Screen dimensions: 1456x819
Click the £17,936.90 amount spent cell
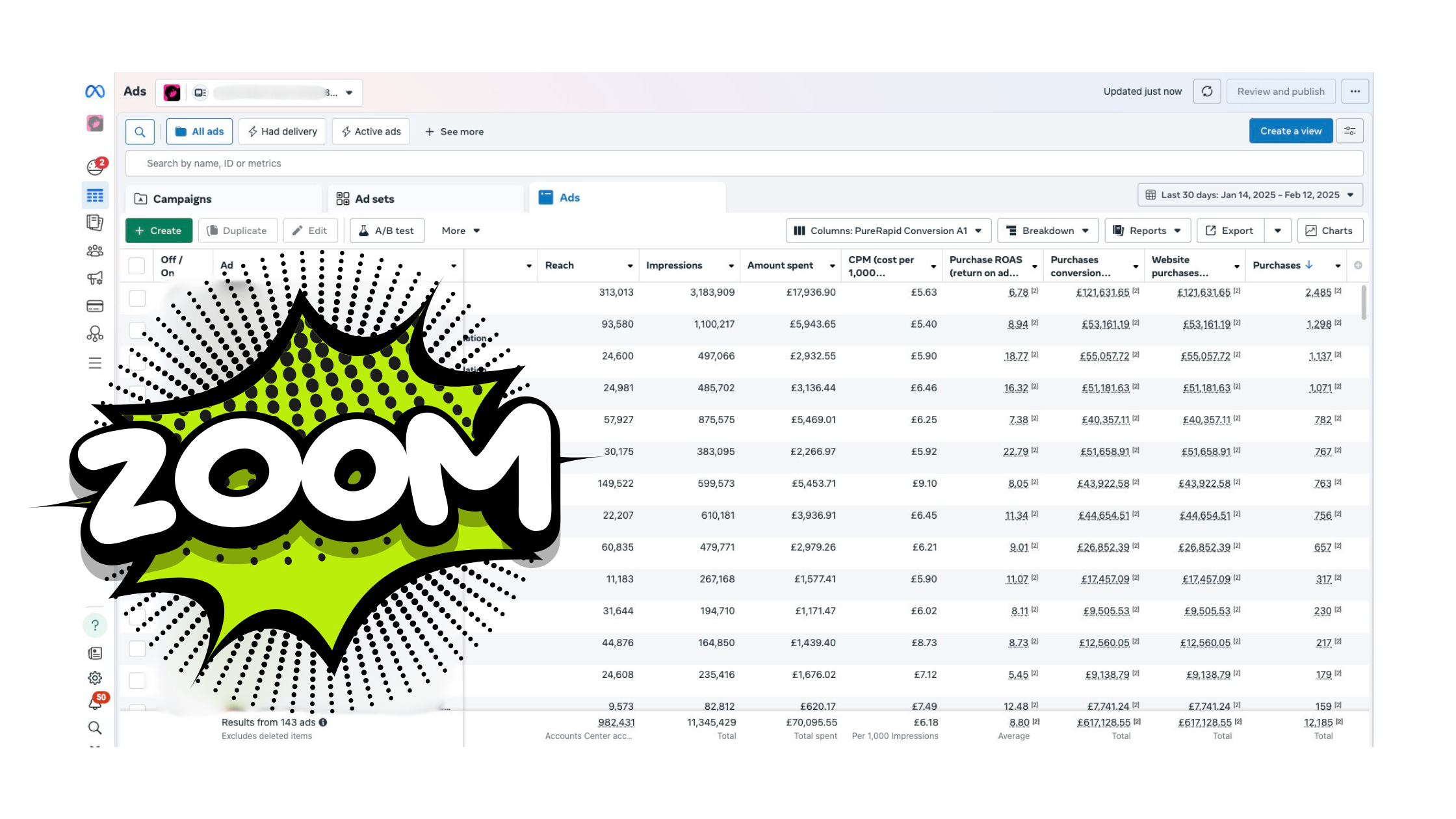pos(811,292)
